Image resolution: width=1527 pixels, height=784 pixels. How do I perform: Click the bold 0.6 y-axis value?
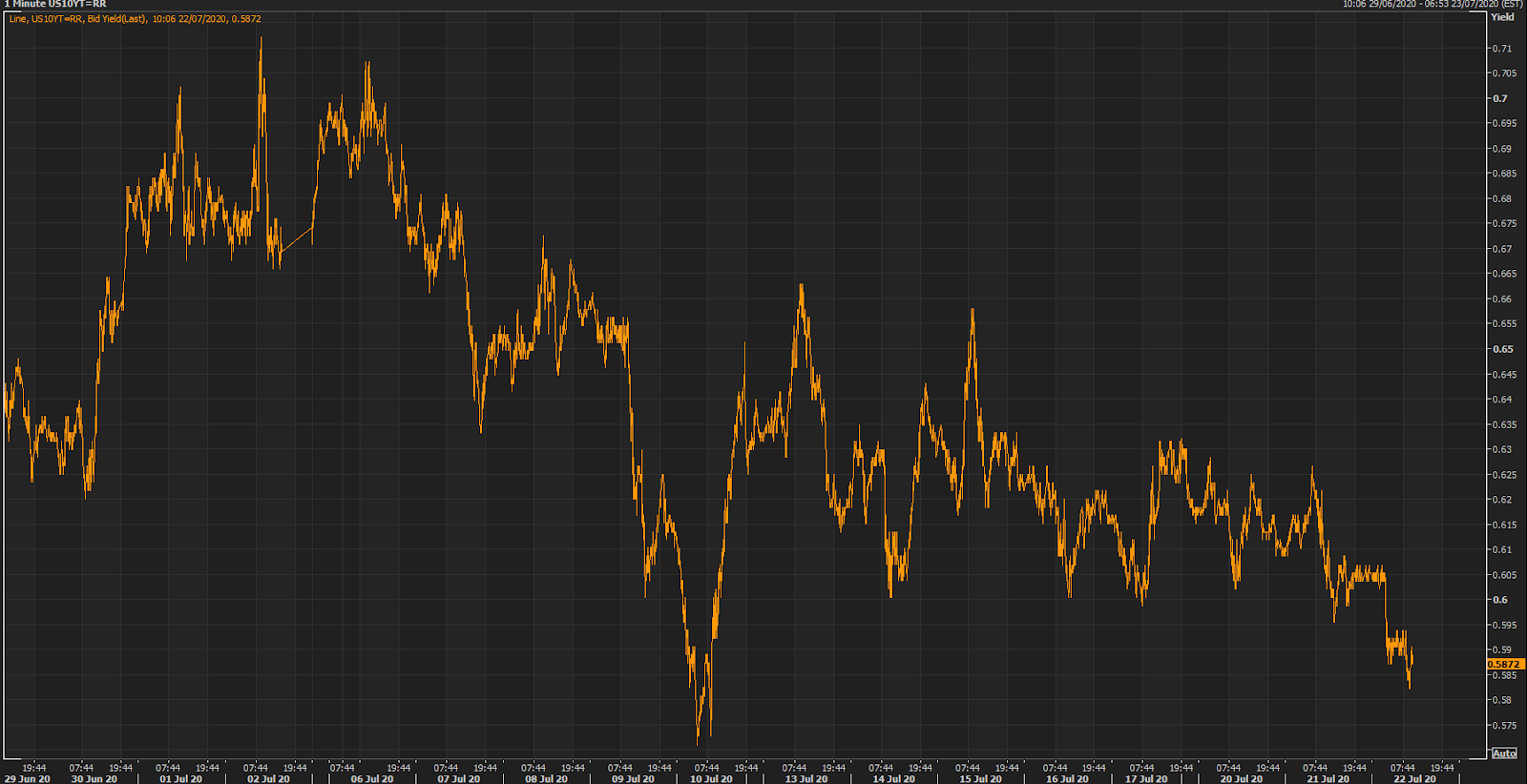[x=1500, y=600]
